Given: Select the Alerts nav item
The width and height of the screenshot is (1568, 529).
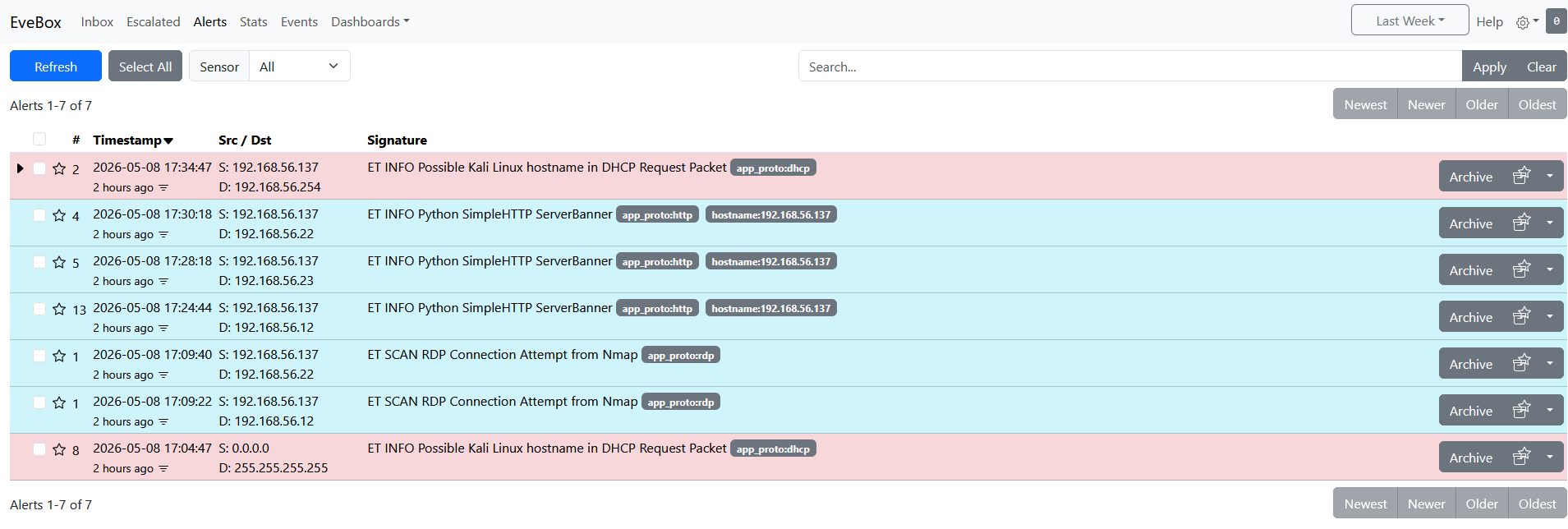Looking at the screenshot, I should [210, 22].
